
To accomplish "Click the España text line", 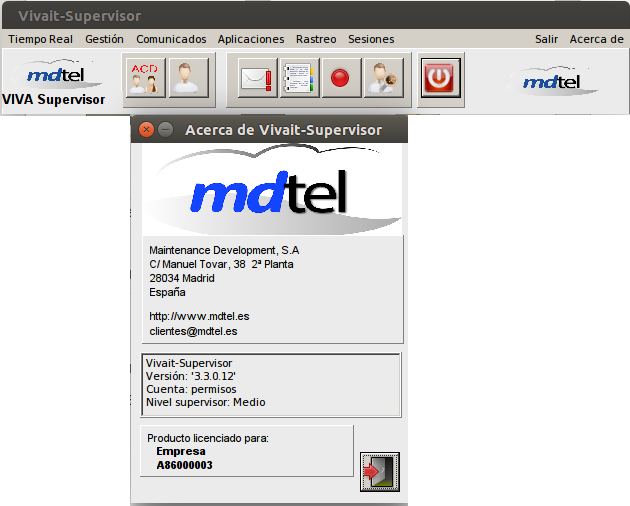I will tap(168, 292).
